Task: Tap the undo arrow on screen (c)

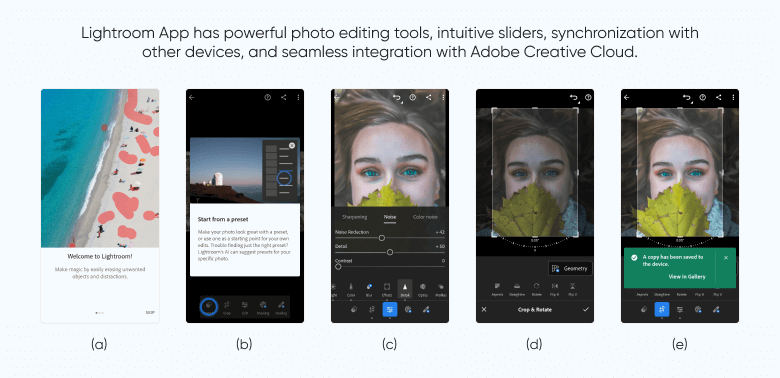Action: point(397,98)
